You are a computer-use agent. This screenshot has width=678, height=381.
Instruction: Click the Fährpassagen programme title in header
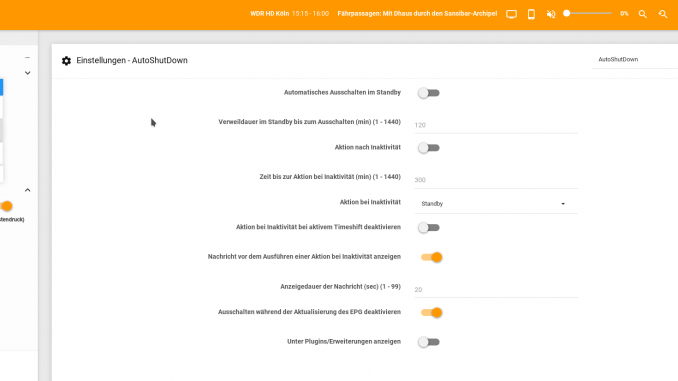(417, 14)
